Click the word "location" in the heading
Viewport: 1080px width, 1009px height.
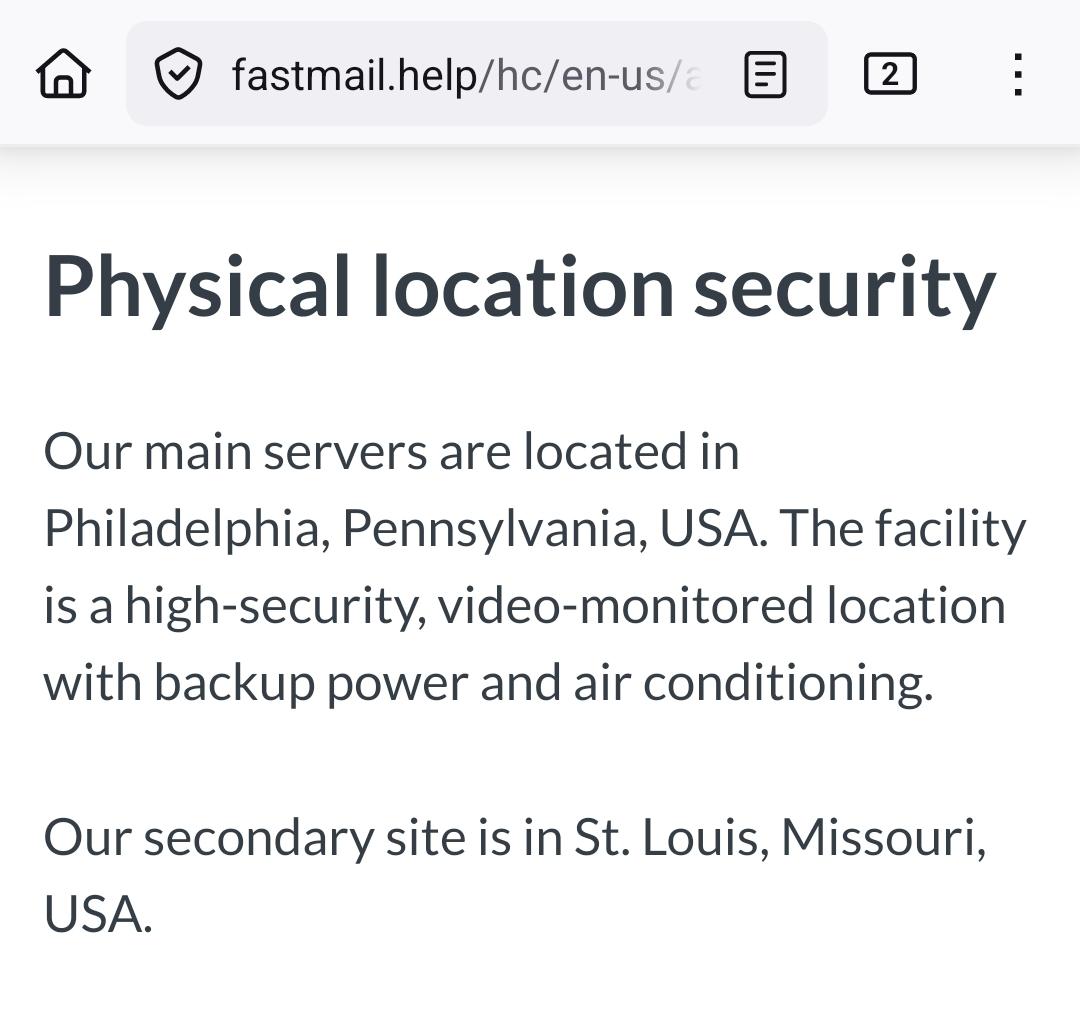click(x=523, y=287)
